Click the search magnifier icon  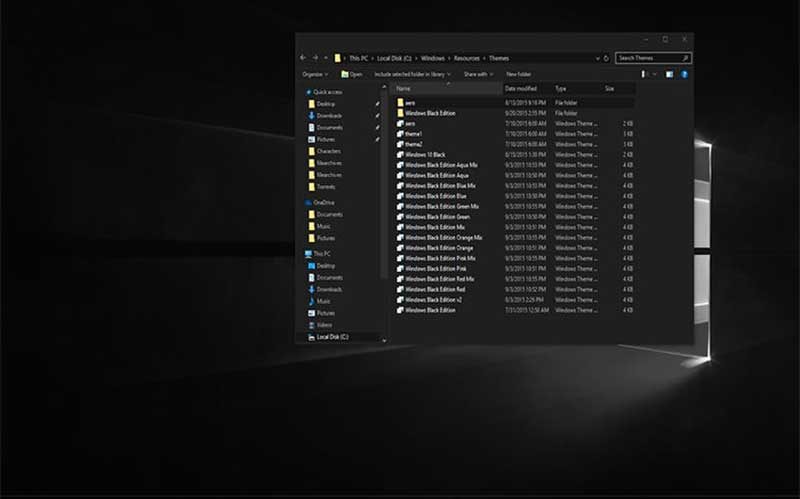[x=685, y=58]
